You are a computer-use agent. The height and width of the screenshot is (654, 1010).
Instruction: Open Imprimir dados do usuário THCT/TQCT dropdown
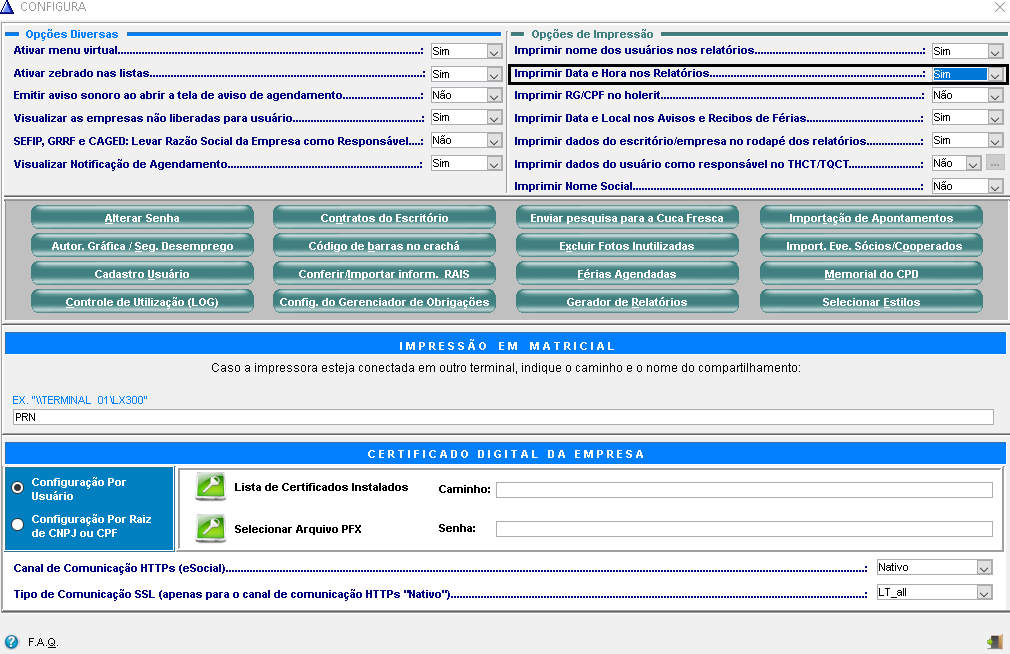(x=973, y=164)
